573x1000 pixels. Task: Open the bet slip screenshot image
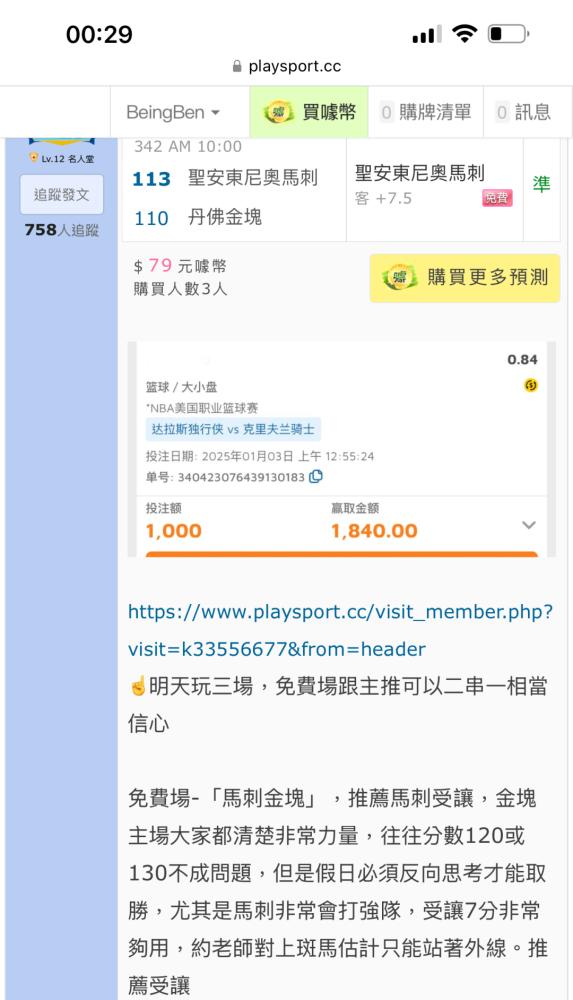coord(342,450)
